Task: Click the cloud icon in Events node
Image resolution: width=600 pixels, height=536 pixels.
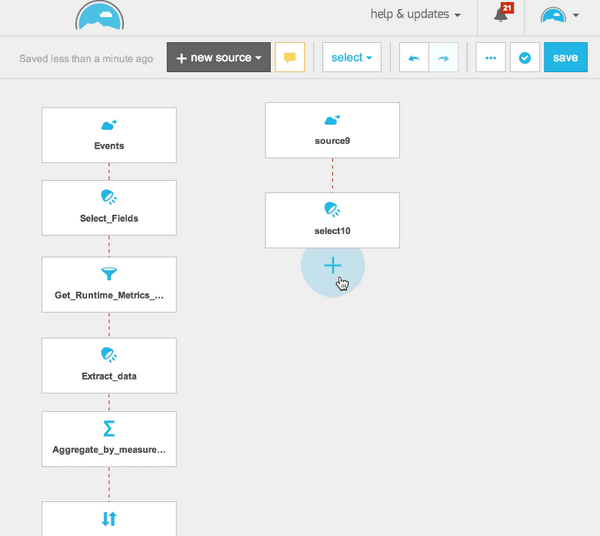Action: (x=109, y=125)
